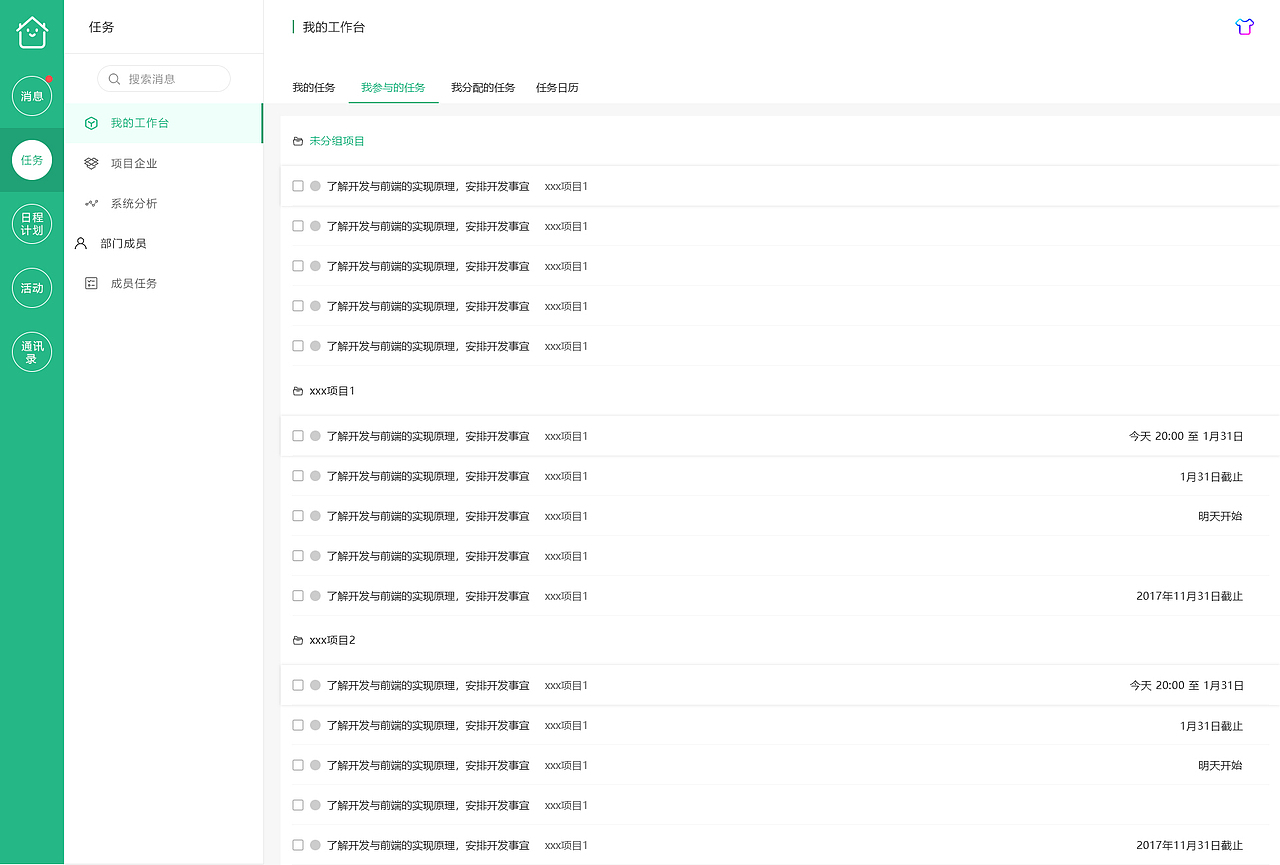
Task: Tick checkbox of xxx项目2 group's 明天开始 row
Action: pos(298,765)
